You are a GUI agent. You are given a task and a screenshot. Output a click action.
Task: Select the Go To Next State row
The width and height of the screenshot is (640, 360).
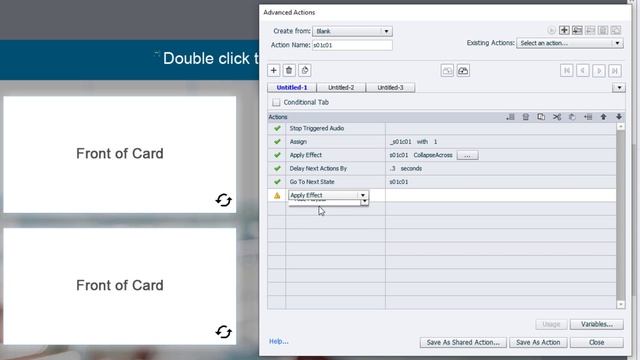tap(442, 182)
